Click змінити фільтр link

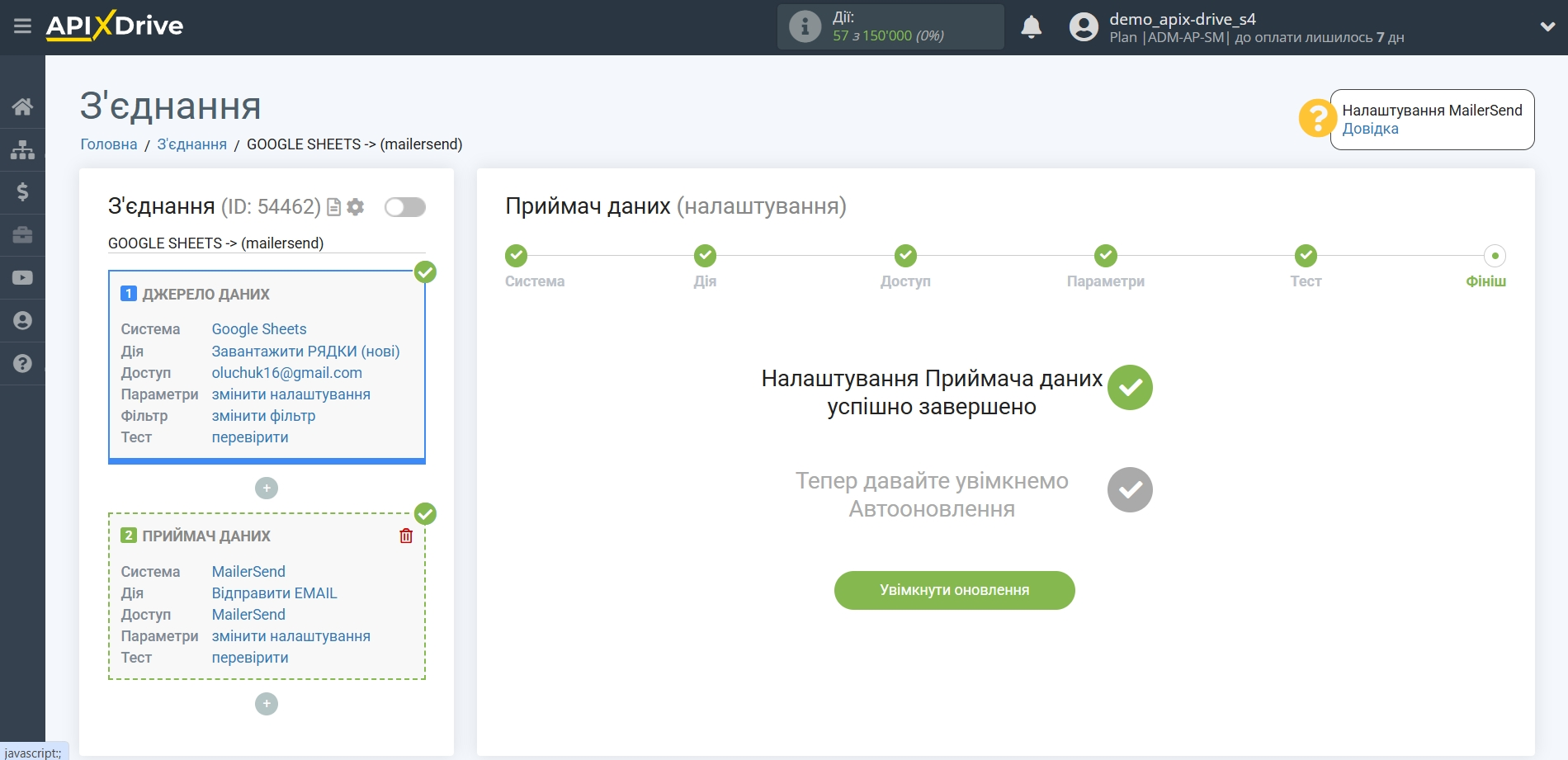[263, 416]
